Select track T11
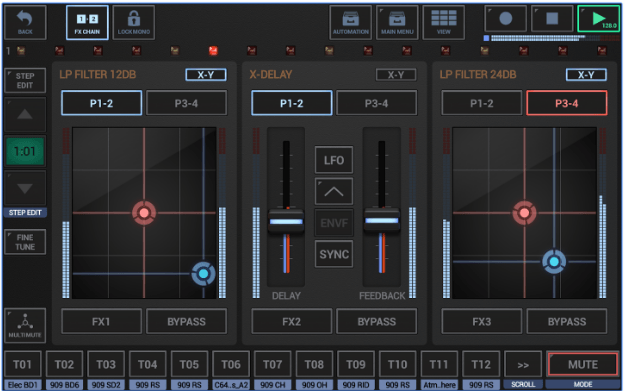 (x=439, y=364)
